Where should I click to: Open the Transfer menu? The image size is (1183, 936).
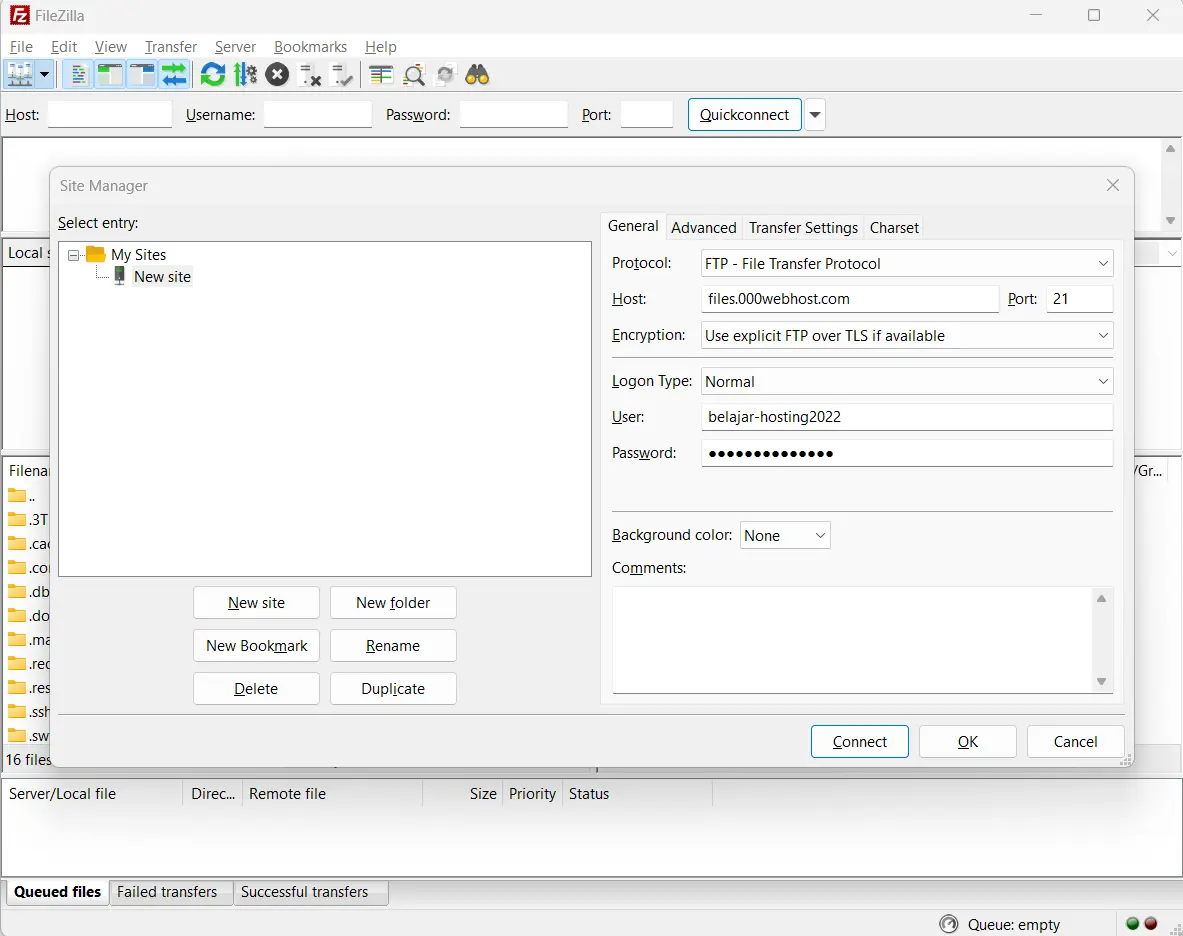pyautogui.click(x=171, y=47)
